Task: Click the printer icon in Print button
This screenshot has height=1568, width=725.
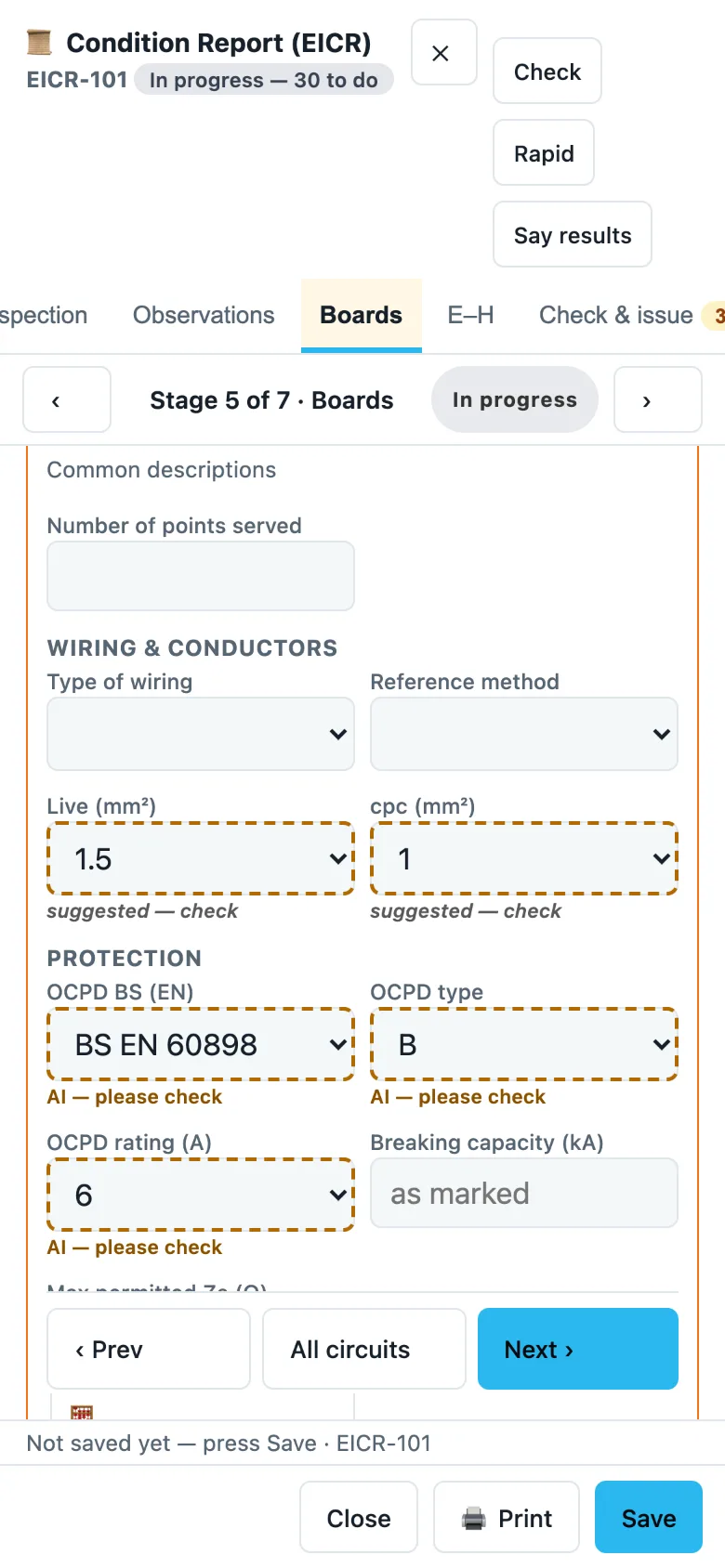Action: [474, 1519]
